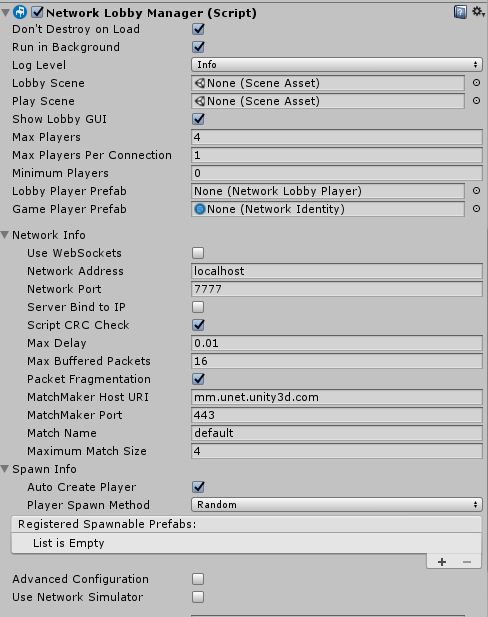Screen dimensions: 488x617
Task: Add a registered spawnable prefab with plus
Action: [442, 562]
